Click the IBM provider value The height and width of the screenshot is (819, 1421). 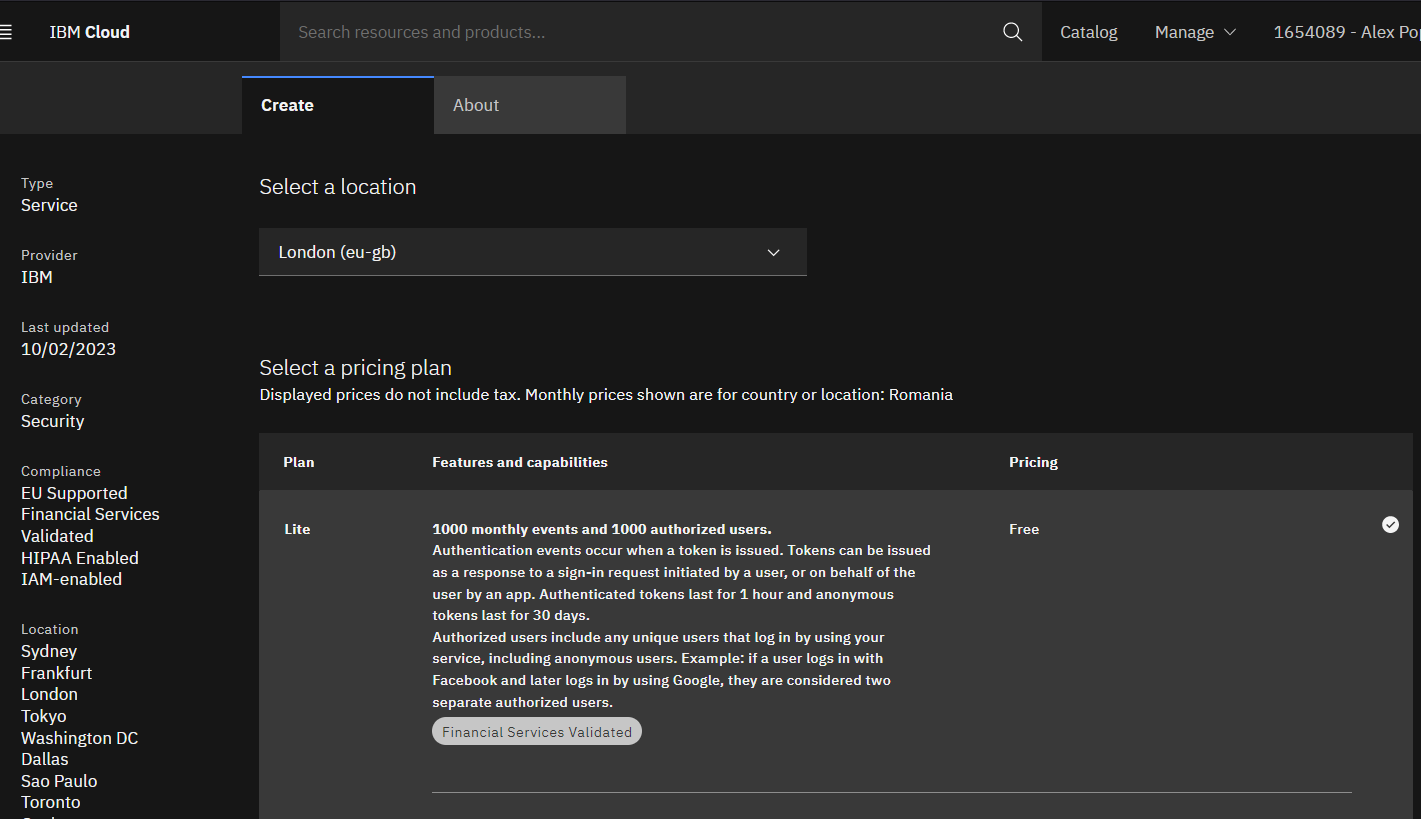pos(37,277)
